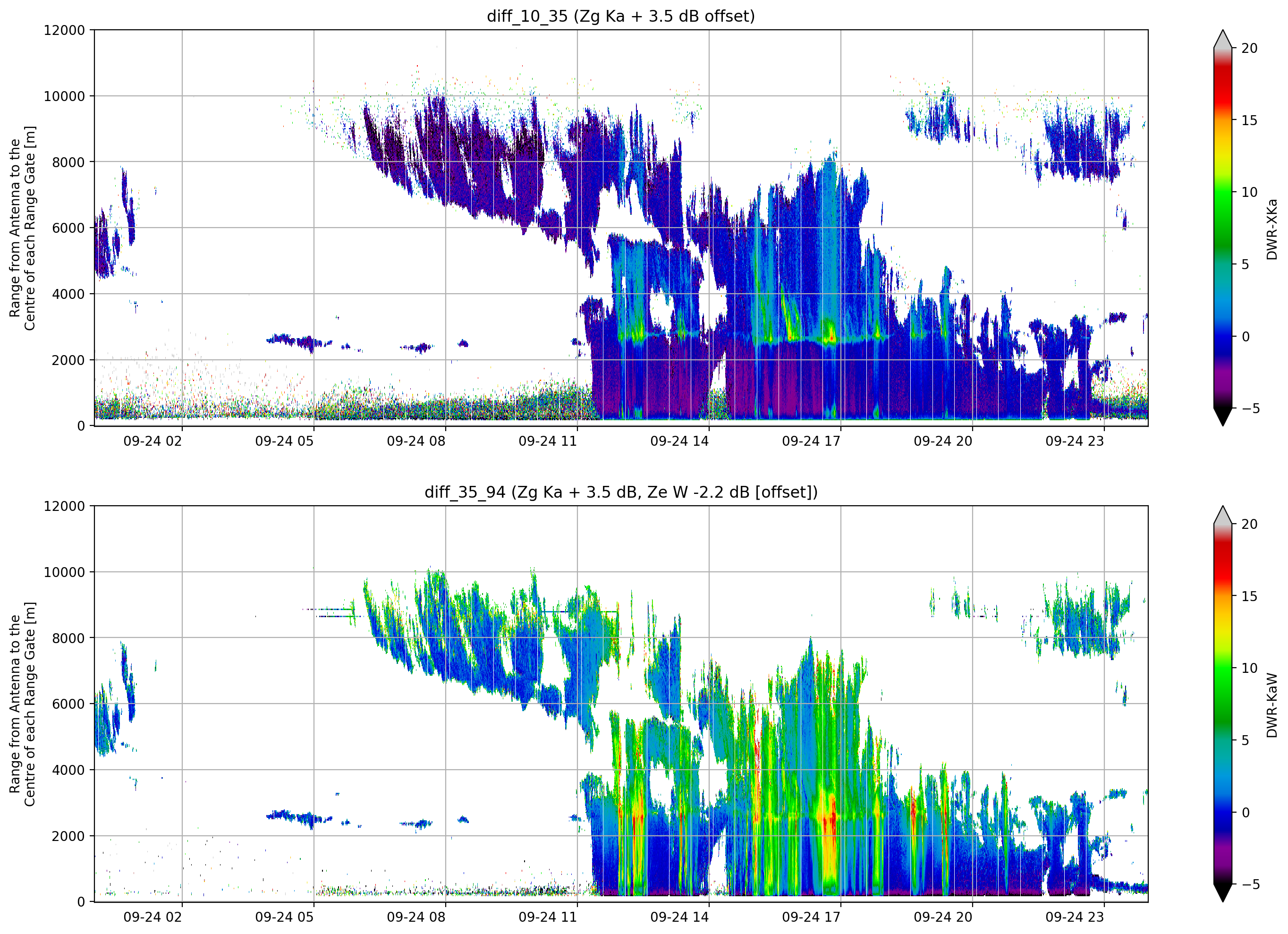Image resolution: width=1288 pixels, height=934 pixels.
Task: Click the 15 tick on the DWR-XKa colorbar
Action: click(1249, 120)
